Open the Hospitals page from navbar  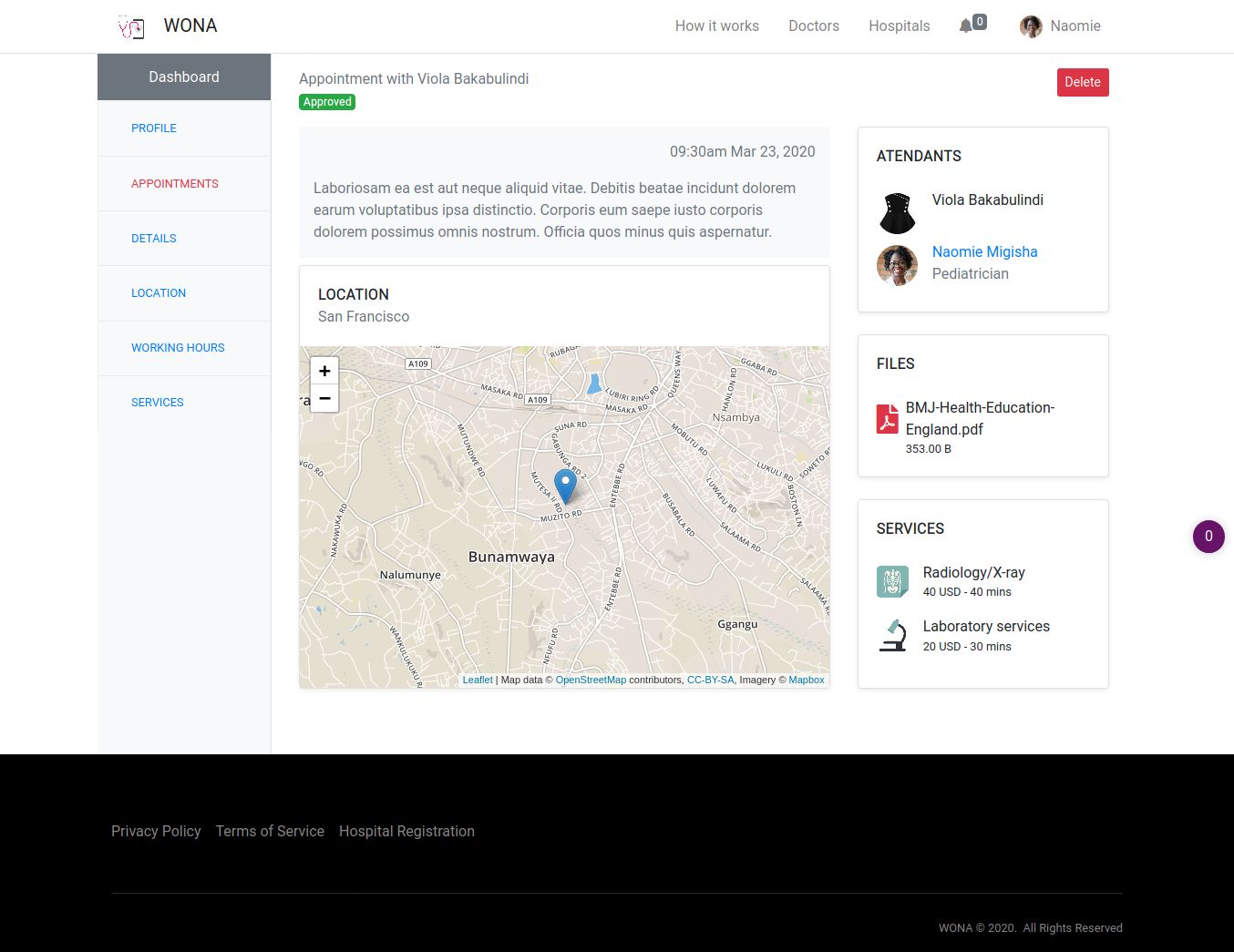899,26
